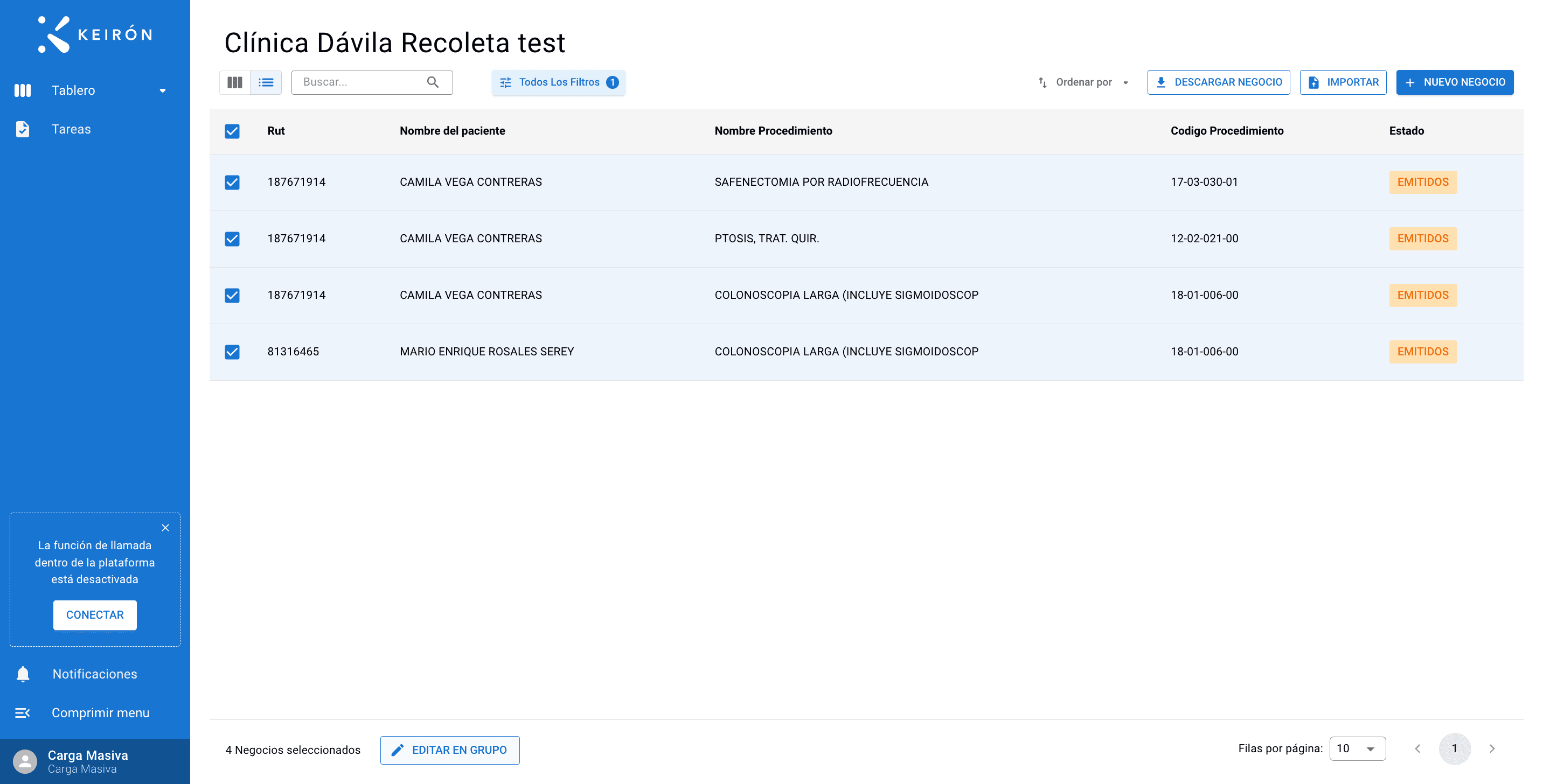Open the Ordenar por dropdown
Image resolution: width=1543 pixels, height=784 pixels.
click(x=1083, y=82)
